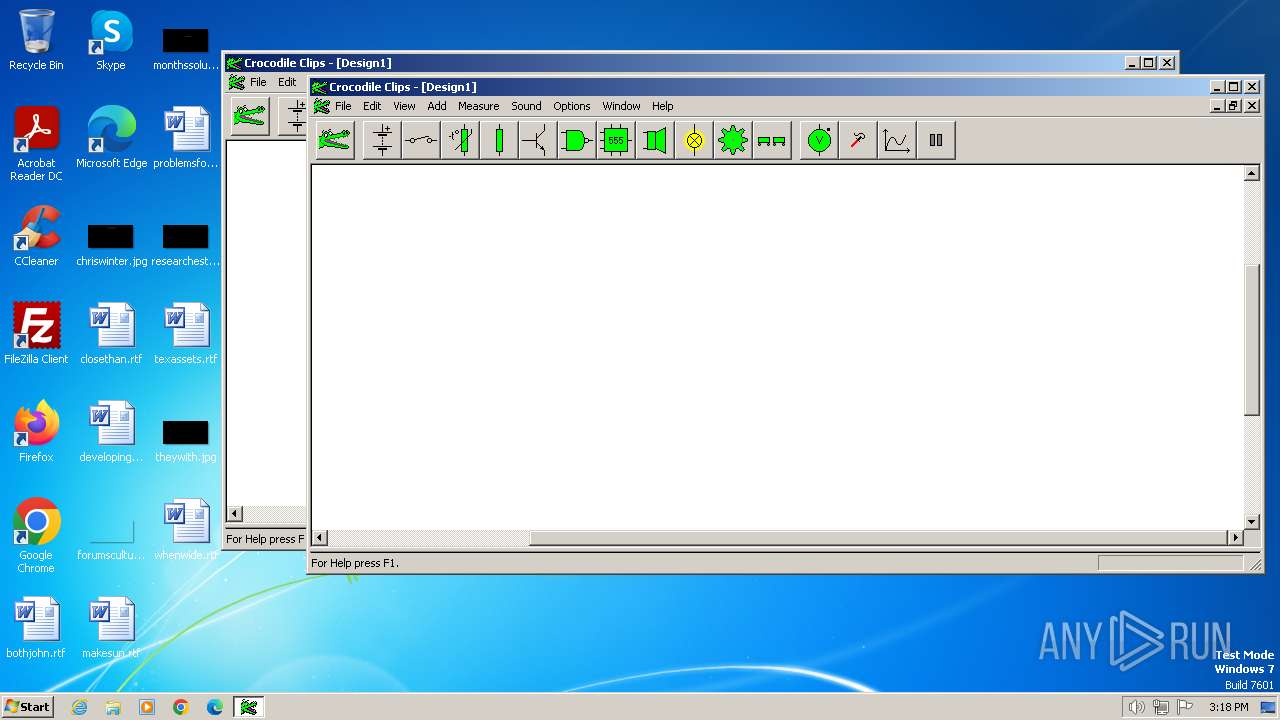Click the volume icon in system tray

[x=1136, y=707]
